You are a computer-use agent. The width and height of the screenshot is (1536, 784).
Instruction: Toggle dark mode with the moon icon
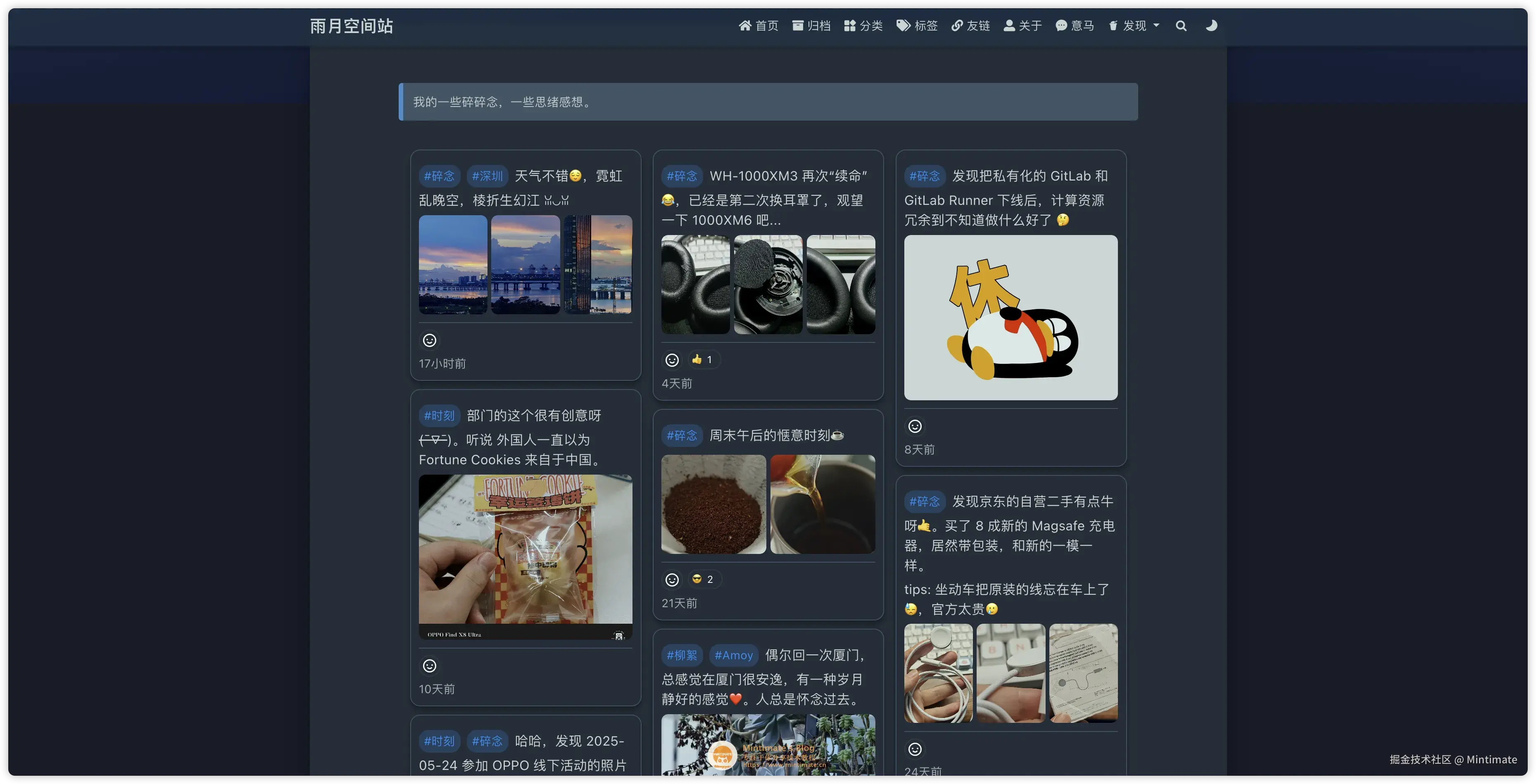pyautogui.click(x=1211, y=26)
